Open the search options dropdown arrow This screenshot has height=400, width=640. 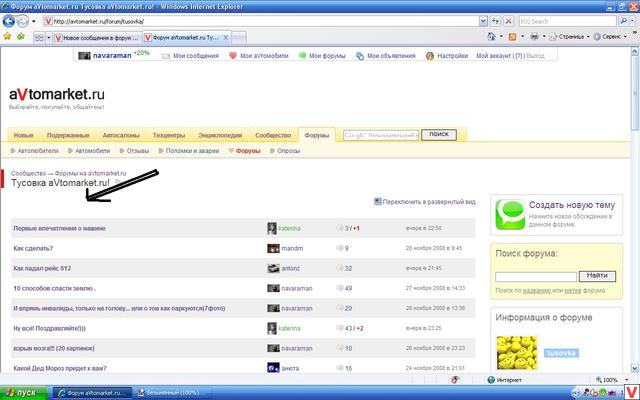click(633, 21)
